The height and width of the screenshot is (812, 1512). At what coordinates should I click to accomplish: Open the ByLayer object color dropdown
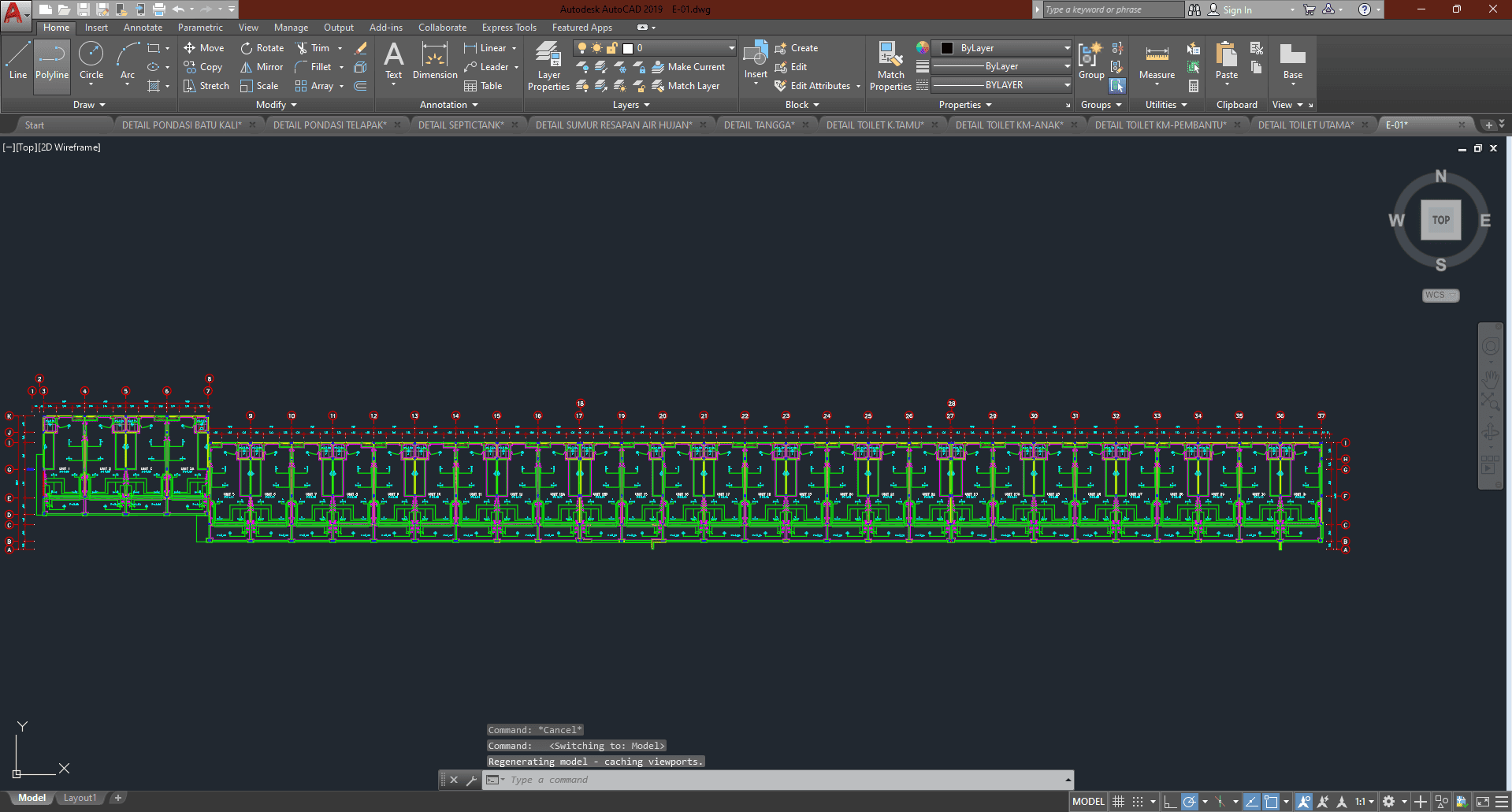(x=1067, y=48)
